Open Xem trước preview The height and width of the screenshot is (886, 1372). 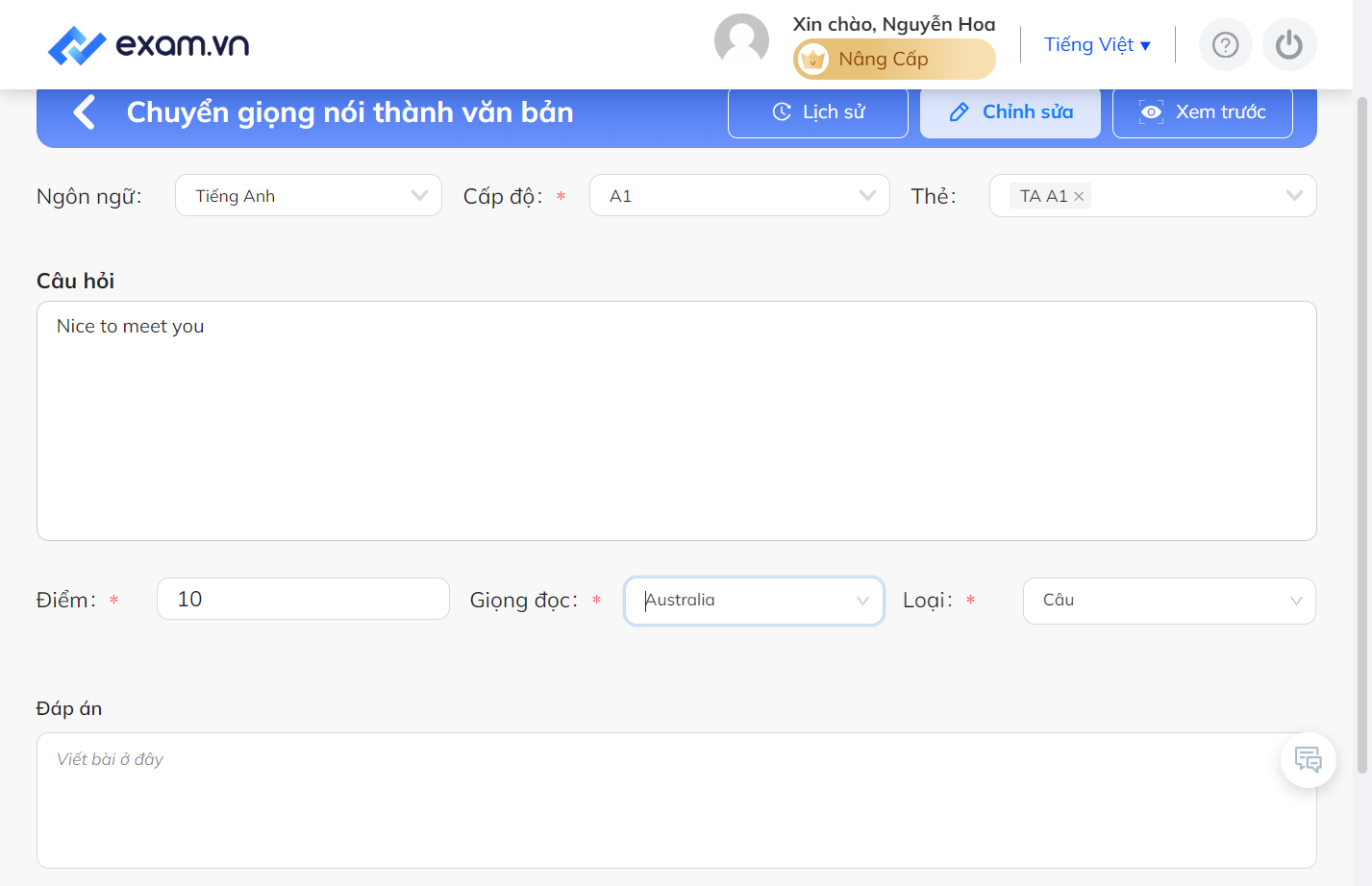tap(1203, 112)
